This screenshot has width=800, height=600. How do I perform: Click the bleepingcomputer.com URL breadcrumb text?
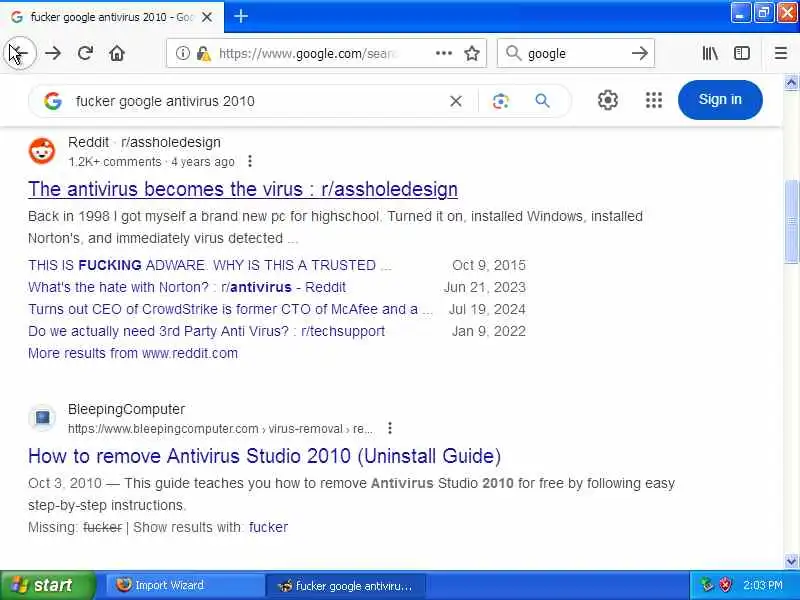pyautogui.click(x=220, y=429)
